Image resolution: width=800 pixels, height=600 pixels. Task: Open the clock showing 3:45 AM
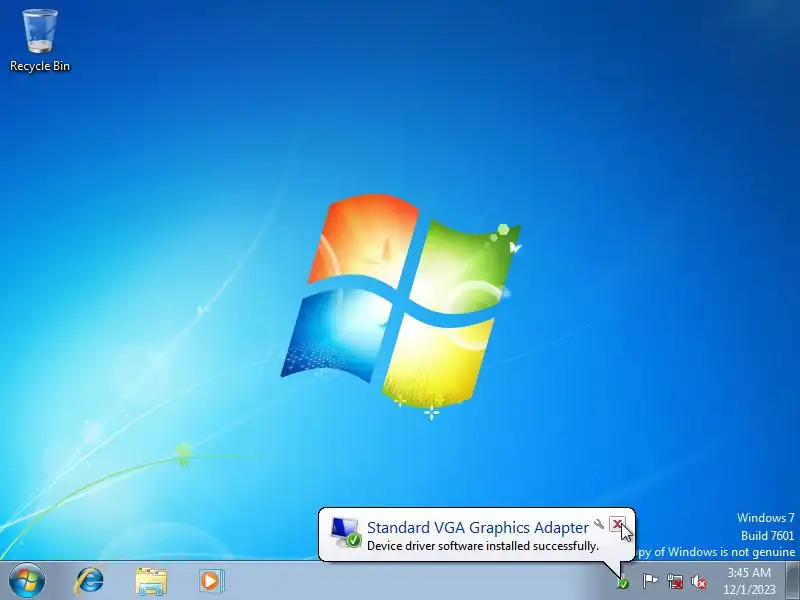pos(749,581)
